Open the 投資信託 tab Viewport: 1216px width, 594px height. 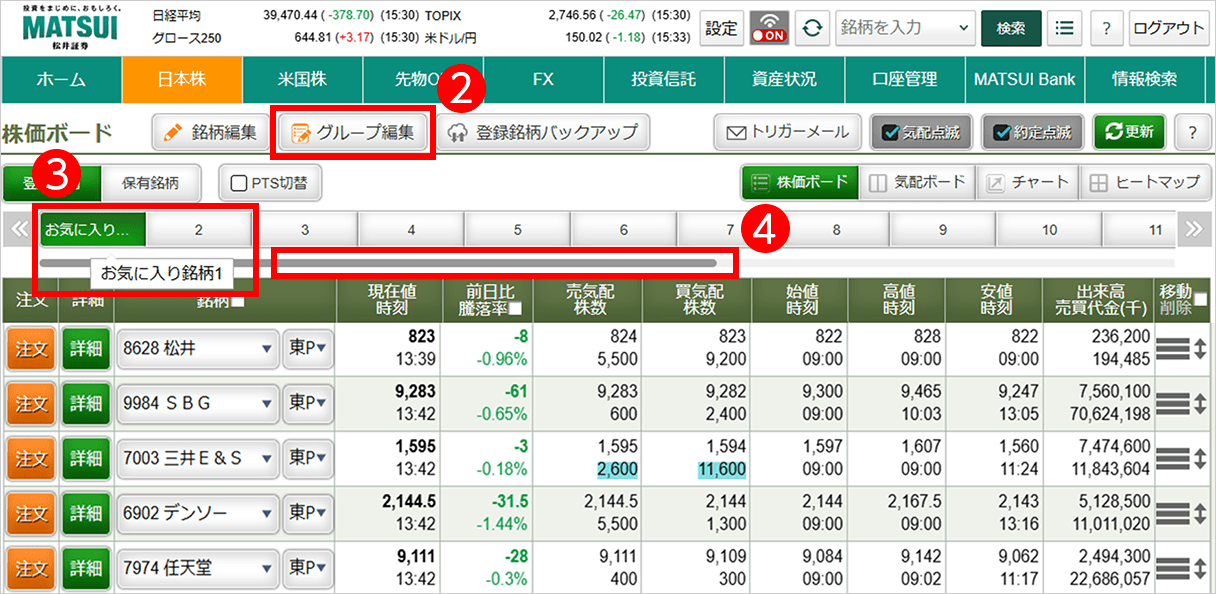(663, 80)
